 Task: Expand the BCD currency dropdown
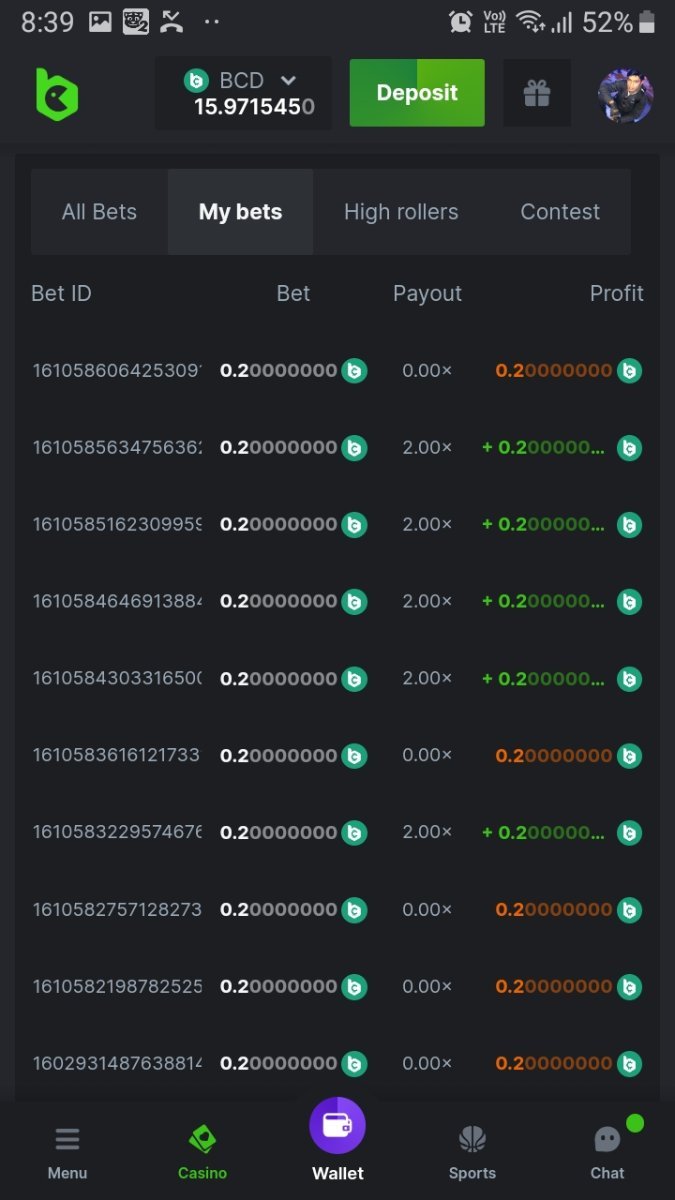(x=288, y=80)
